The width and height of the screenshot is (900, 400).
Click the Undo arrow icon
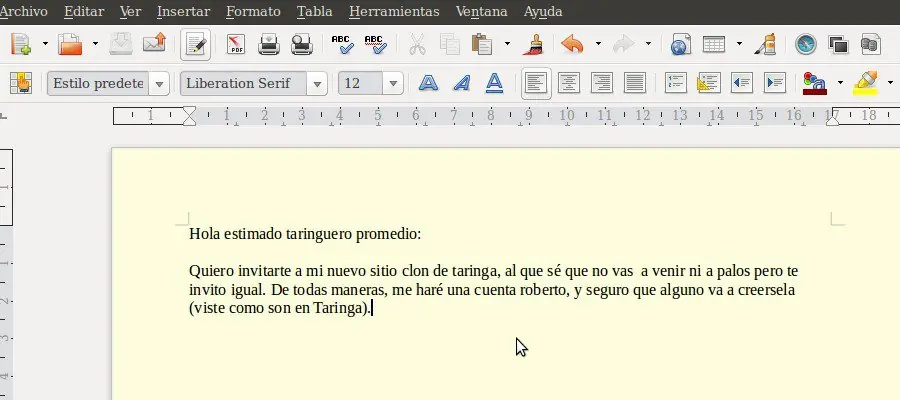(x=572, y=44)
